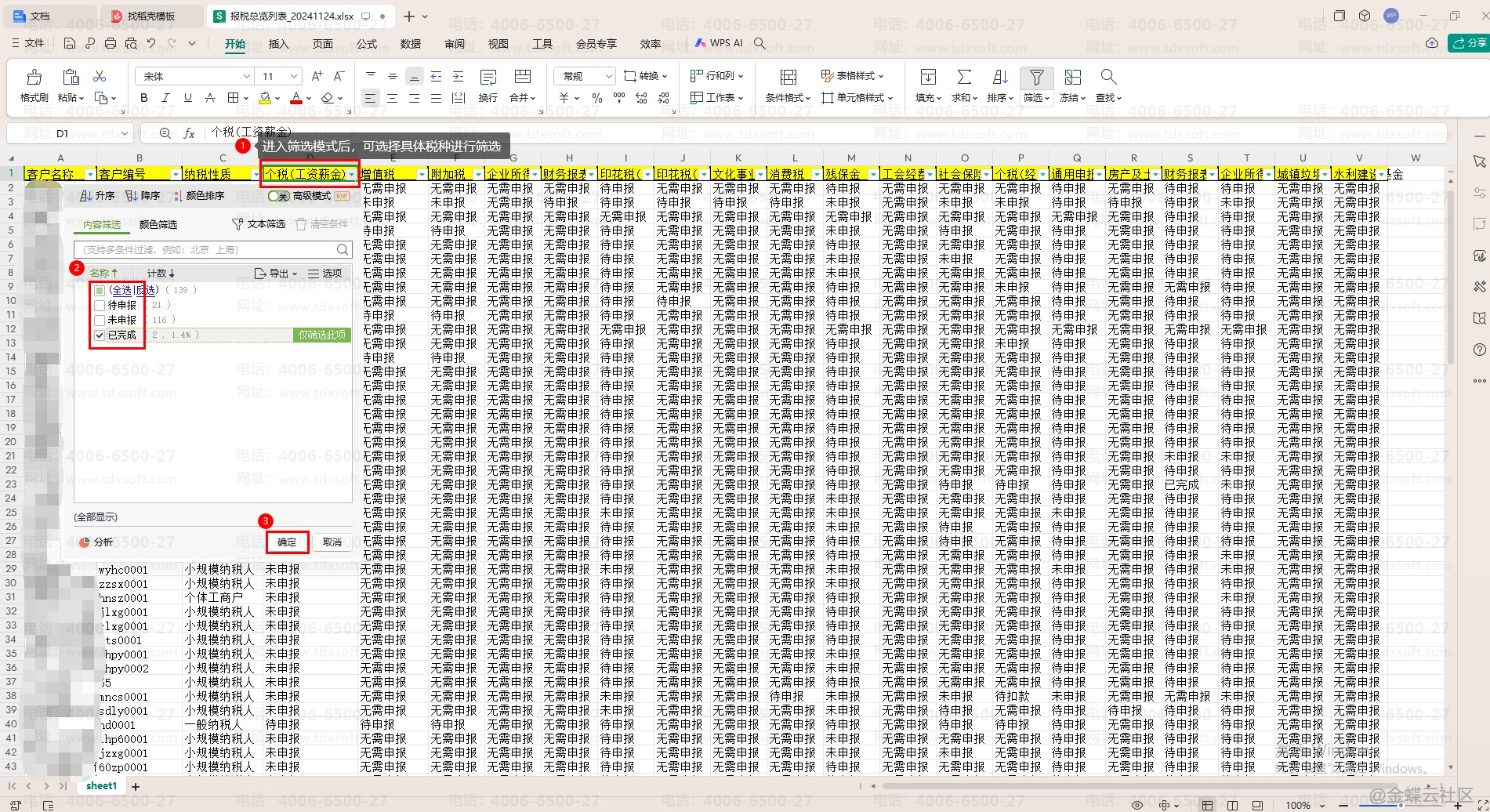Switch to the 颜色筛选 tab
Viewport: 1490px width, 812px height.
coord(158,225)
